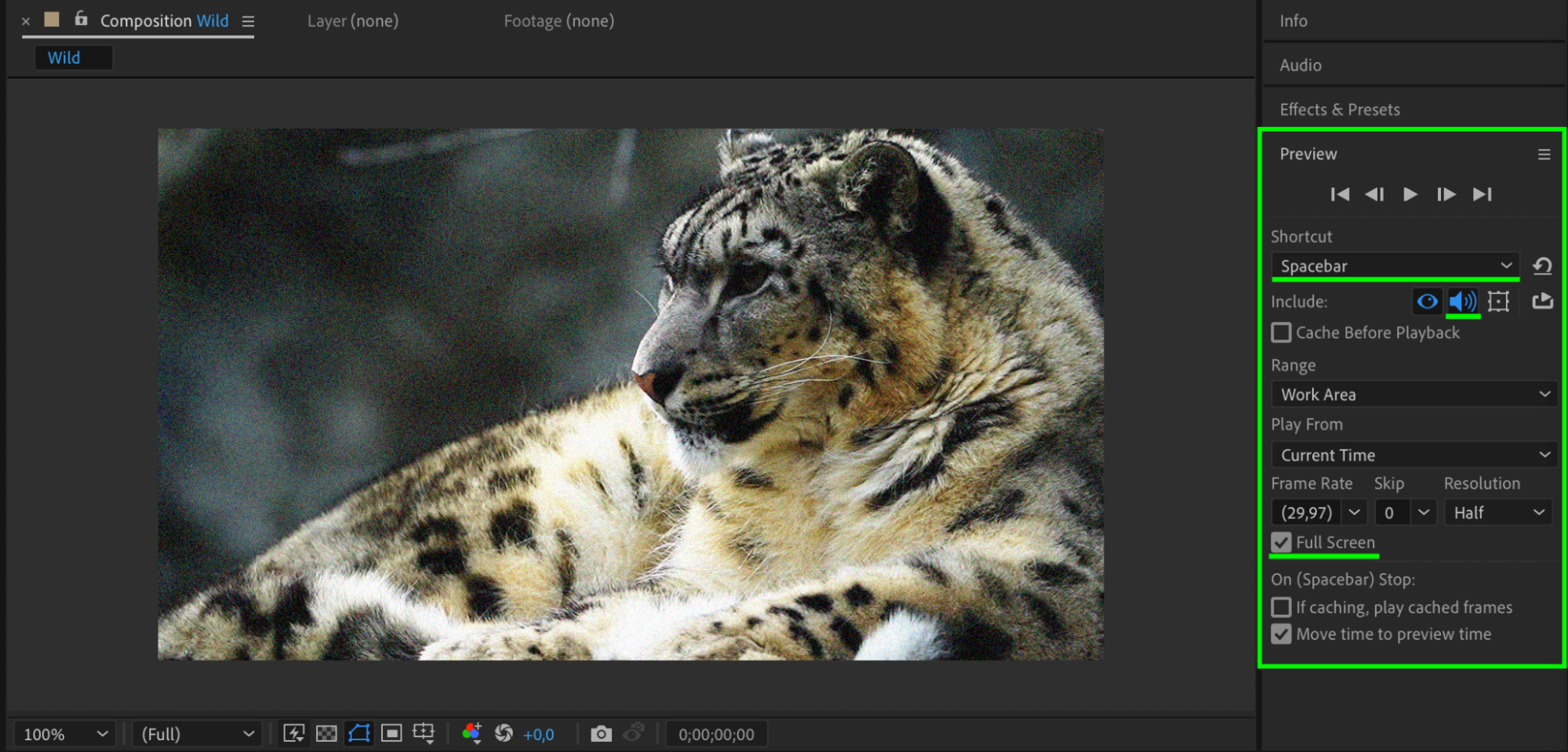Reset the preview shortcut settings
Screen dimensions: 1568x752
coord(1542,266)
